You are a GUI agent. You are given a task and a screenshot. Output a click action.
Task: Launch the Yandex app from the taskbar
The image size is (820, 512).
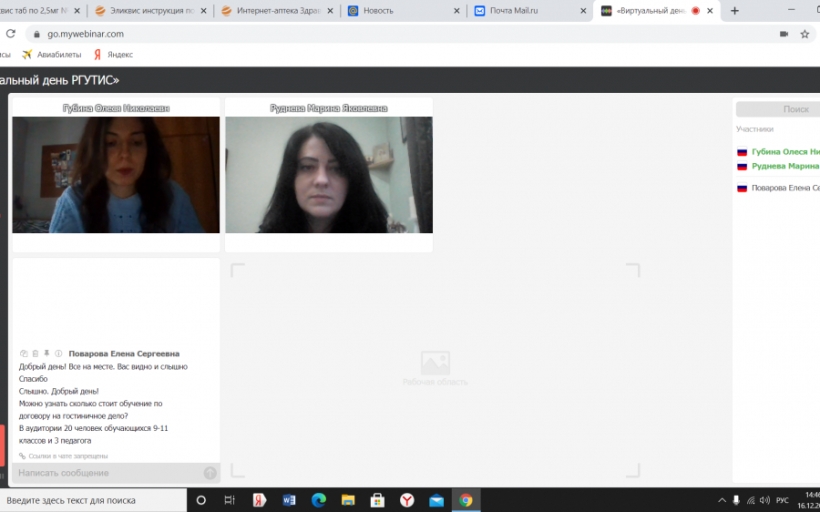[x=259, y=500]
